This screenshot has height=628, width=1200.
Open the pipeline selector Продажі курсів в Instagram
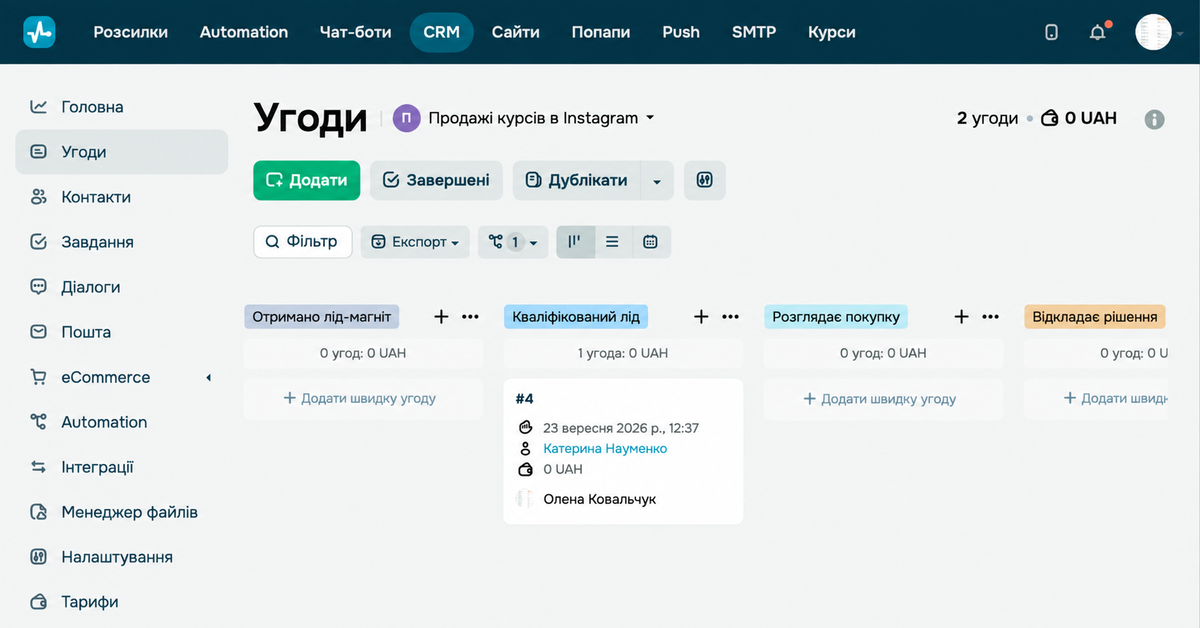(524, 118)
